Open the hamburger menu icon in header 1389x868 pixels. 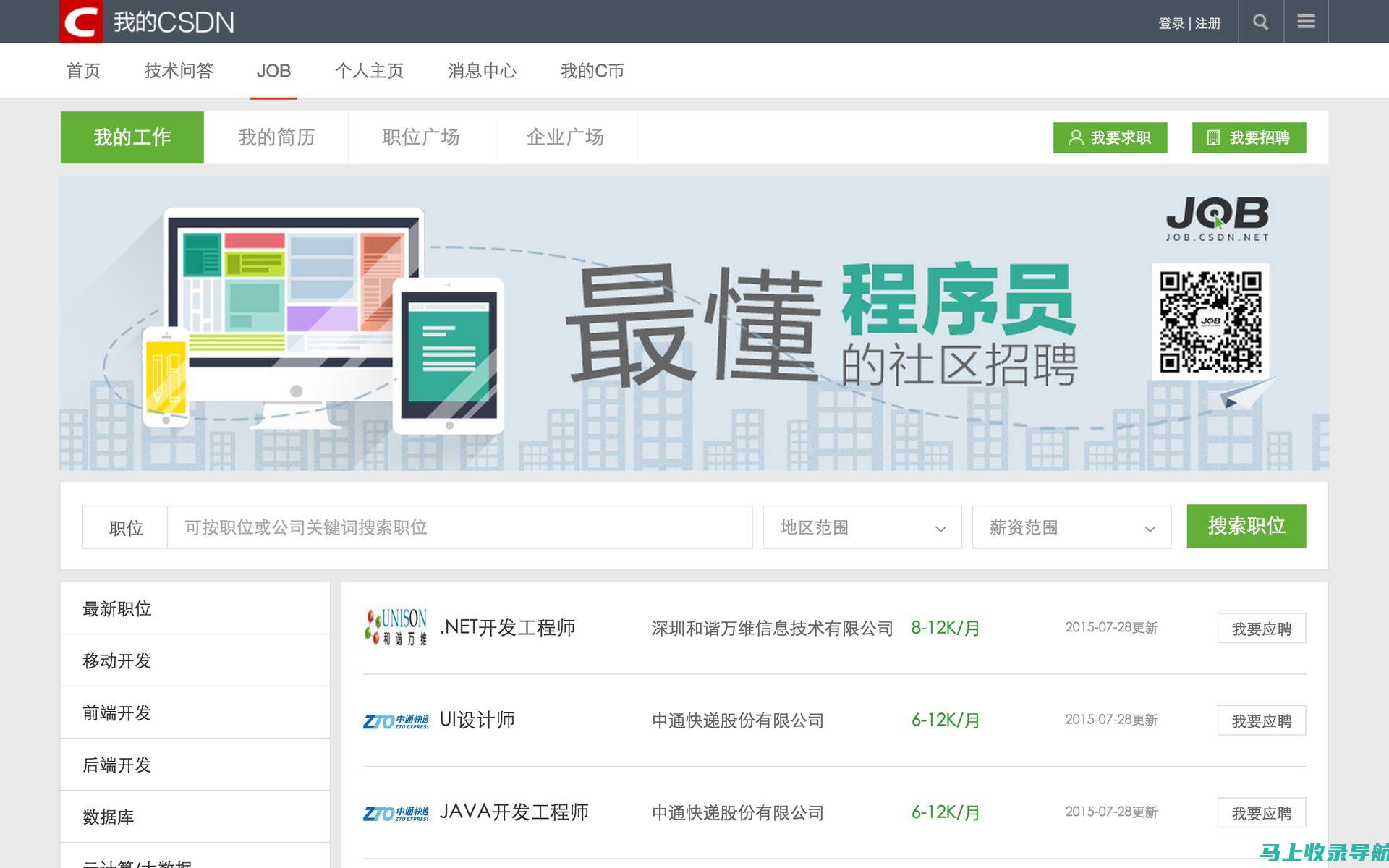(1306, 21)
